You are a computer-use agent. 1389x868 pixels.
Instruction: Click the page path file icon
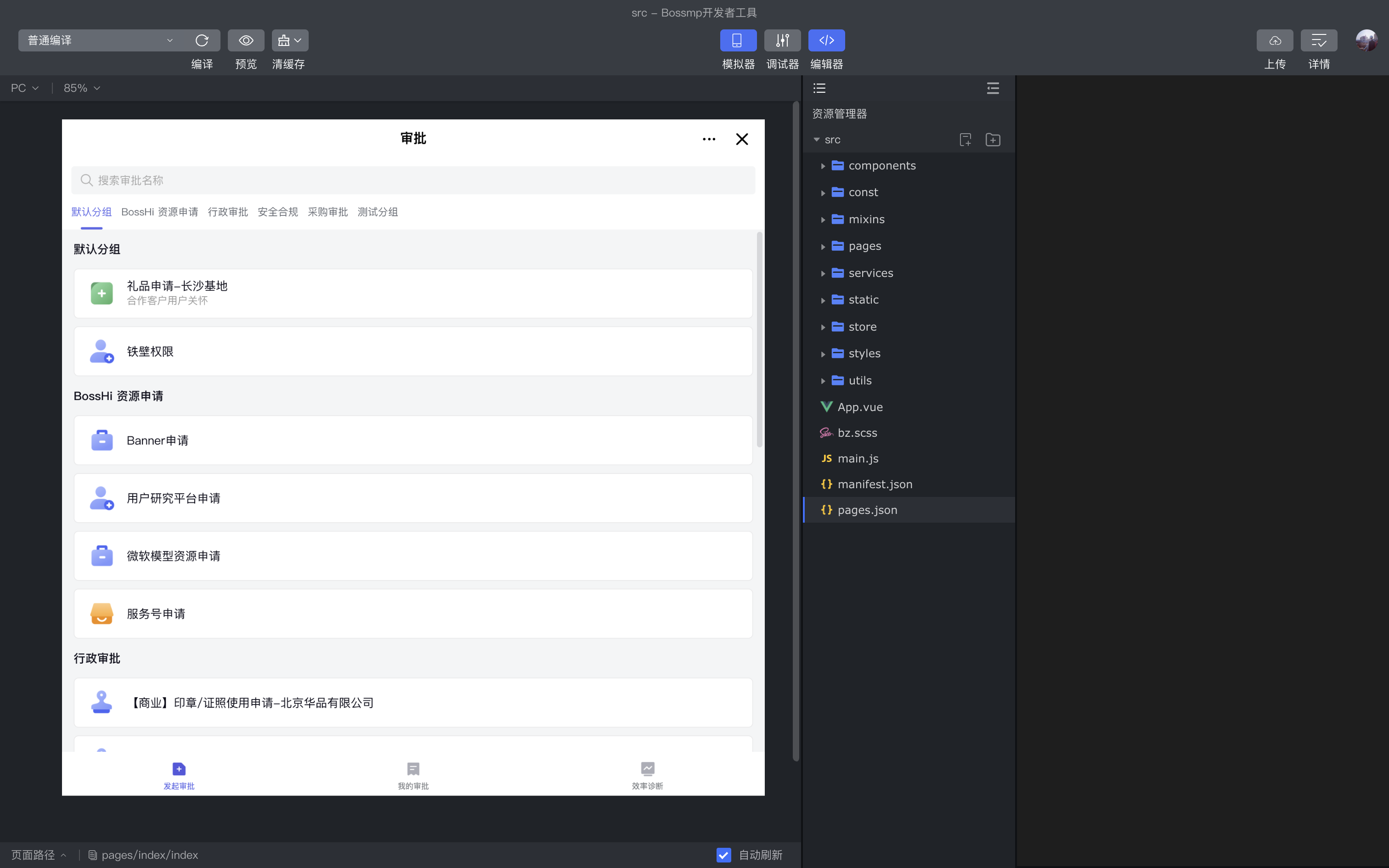[x=92, y=855]
